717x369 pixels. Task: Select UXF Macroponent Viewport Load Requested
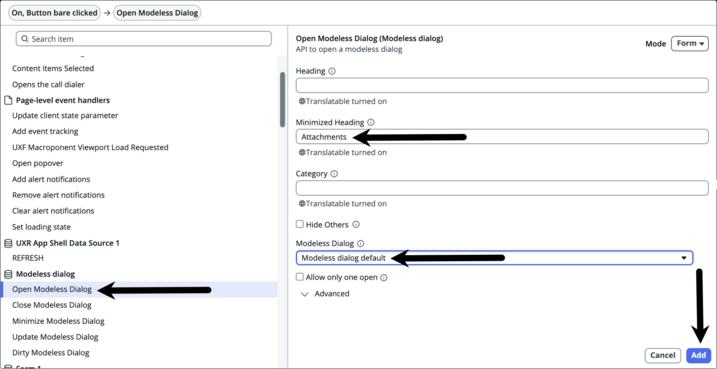(x=90, y=148)
